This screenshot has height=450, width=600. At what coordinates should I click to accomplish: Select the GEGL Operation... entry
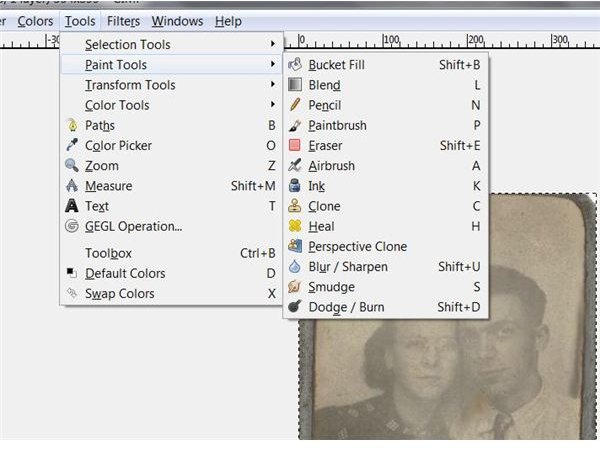[171, 226]
